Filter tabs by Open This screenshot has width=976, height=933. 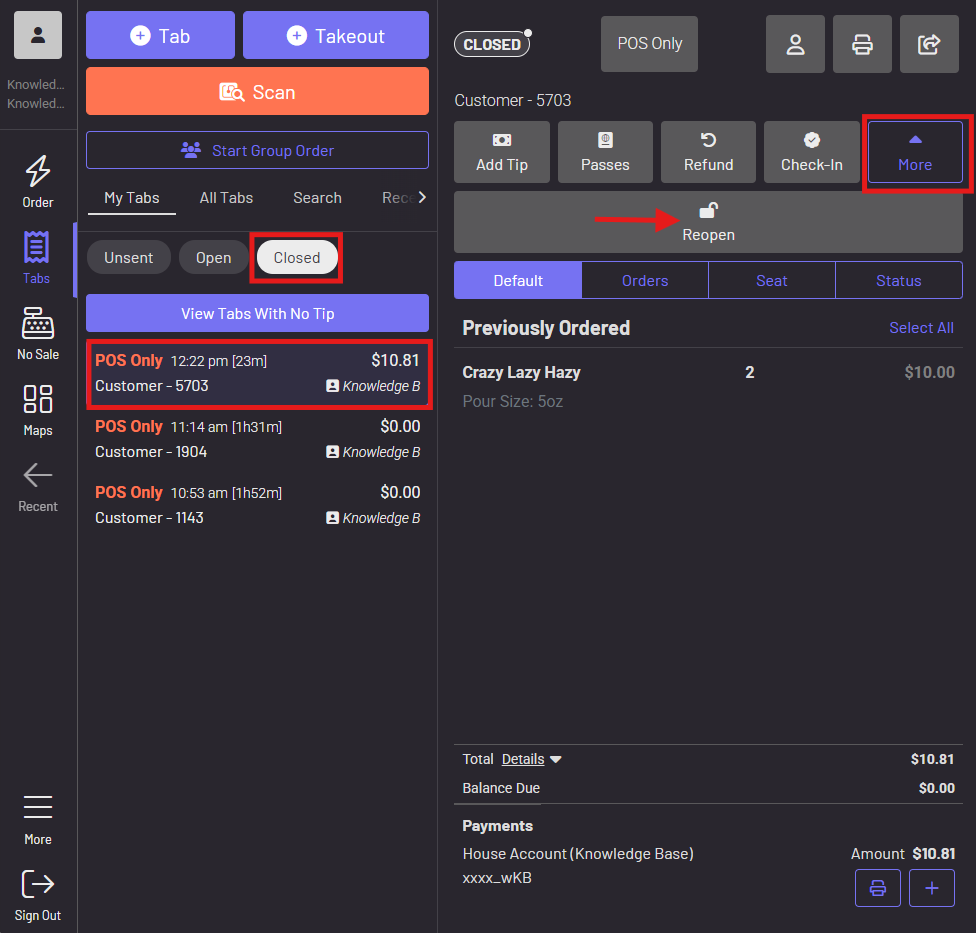tap(214, 257)
